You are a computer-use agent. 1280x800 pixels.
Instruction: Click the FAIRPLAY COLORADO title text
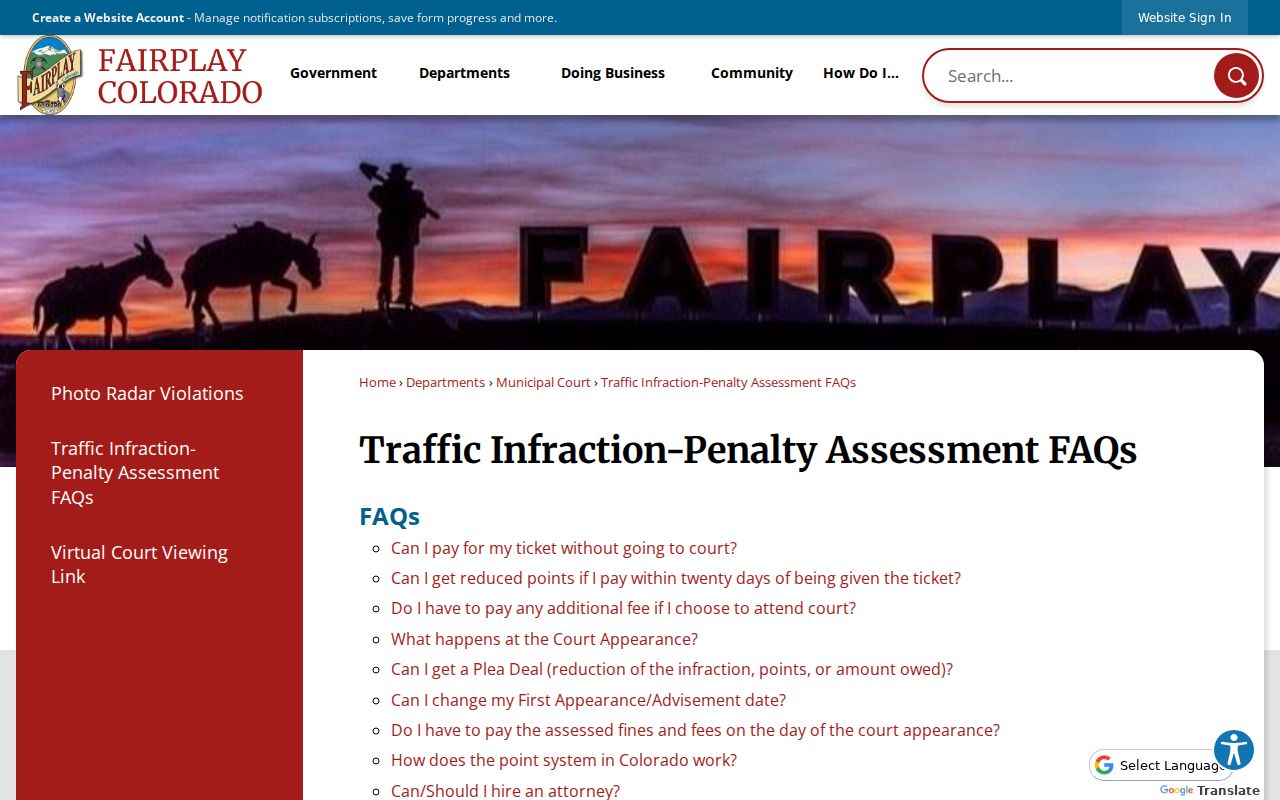(x=180, y=76)
